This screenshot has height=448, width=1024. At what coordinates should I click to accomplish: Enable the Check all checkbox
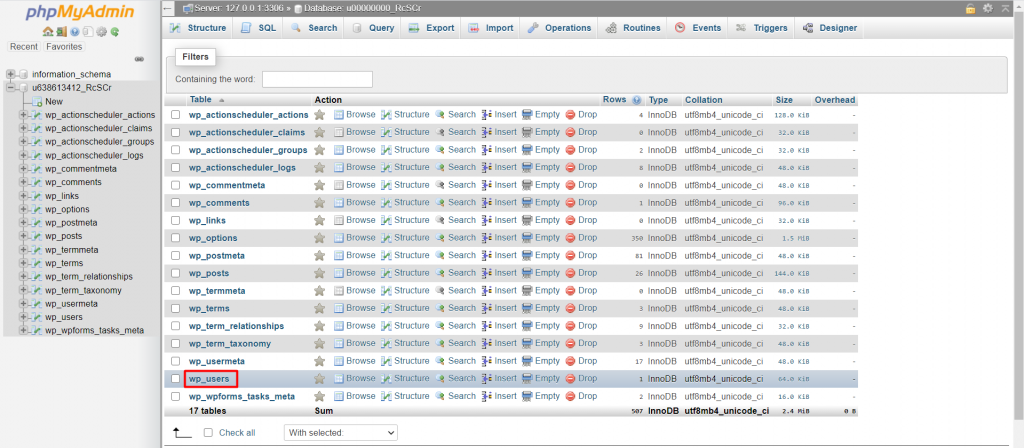pyautogui.click(x=208, y=432)
